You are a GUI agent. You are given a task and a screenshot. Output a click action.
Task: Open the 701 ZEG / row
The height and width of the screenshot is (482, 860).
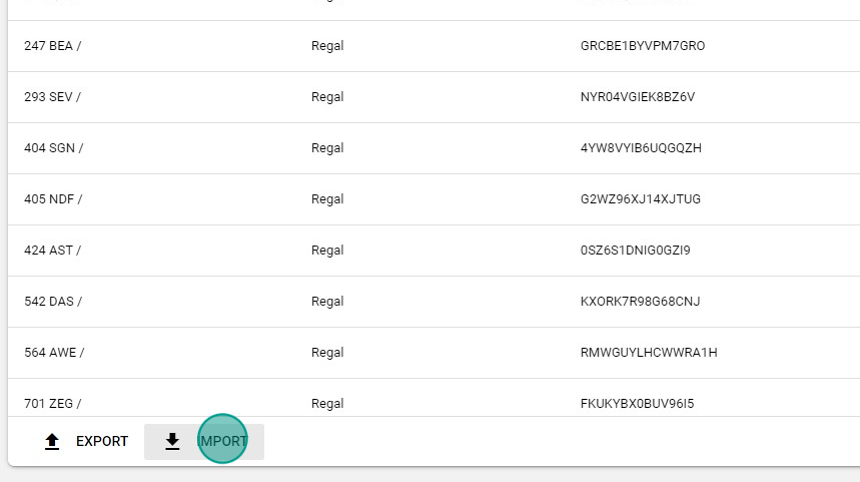point(434,398)
